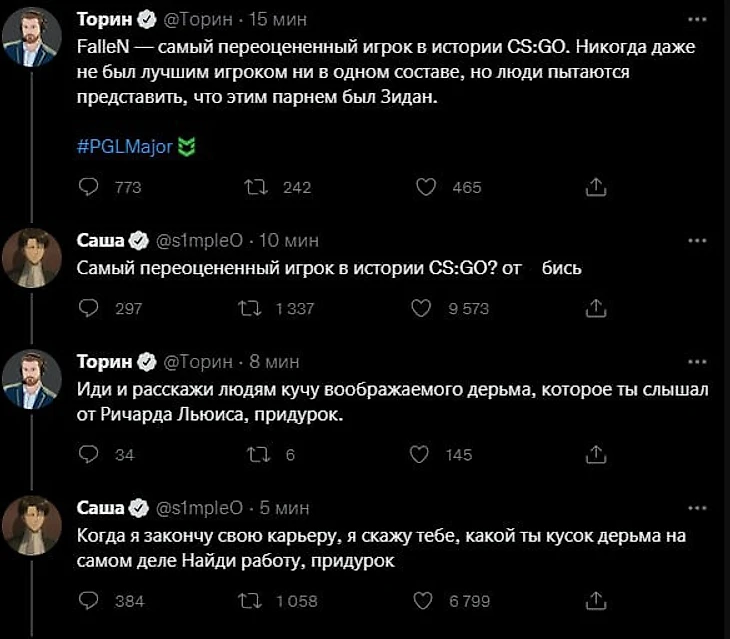The height and width of the screenshot is (639, 730).
Task: Like the tweet with 465 likes
Action: pyautogui.click(x=427, y=187)
